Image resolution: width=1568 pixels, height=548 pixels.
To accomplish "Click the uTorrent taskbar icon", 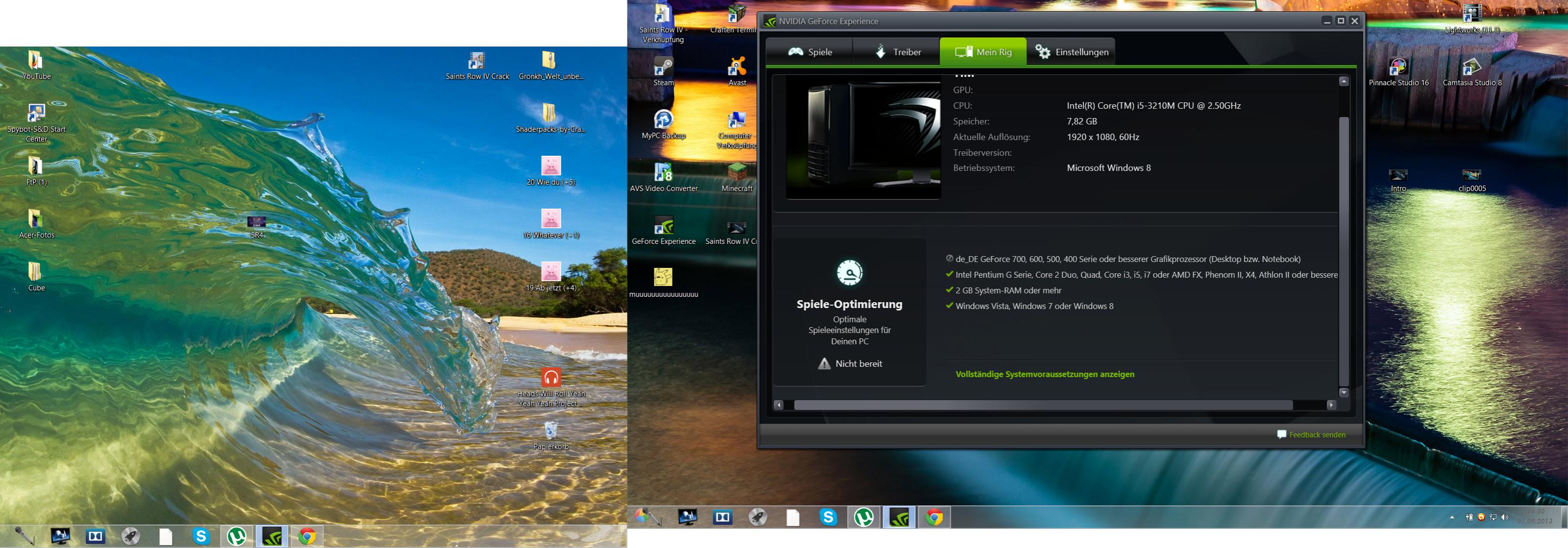I will (x=863, y=517).
